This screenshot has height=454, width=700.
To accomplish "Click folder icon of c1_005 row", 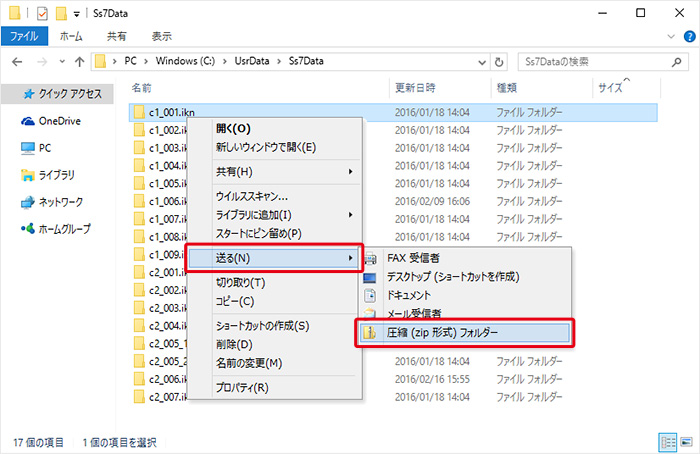I will click(x=139, y=183).
